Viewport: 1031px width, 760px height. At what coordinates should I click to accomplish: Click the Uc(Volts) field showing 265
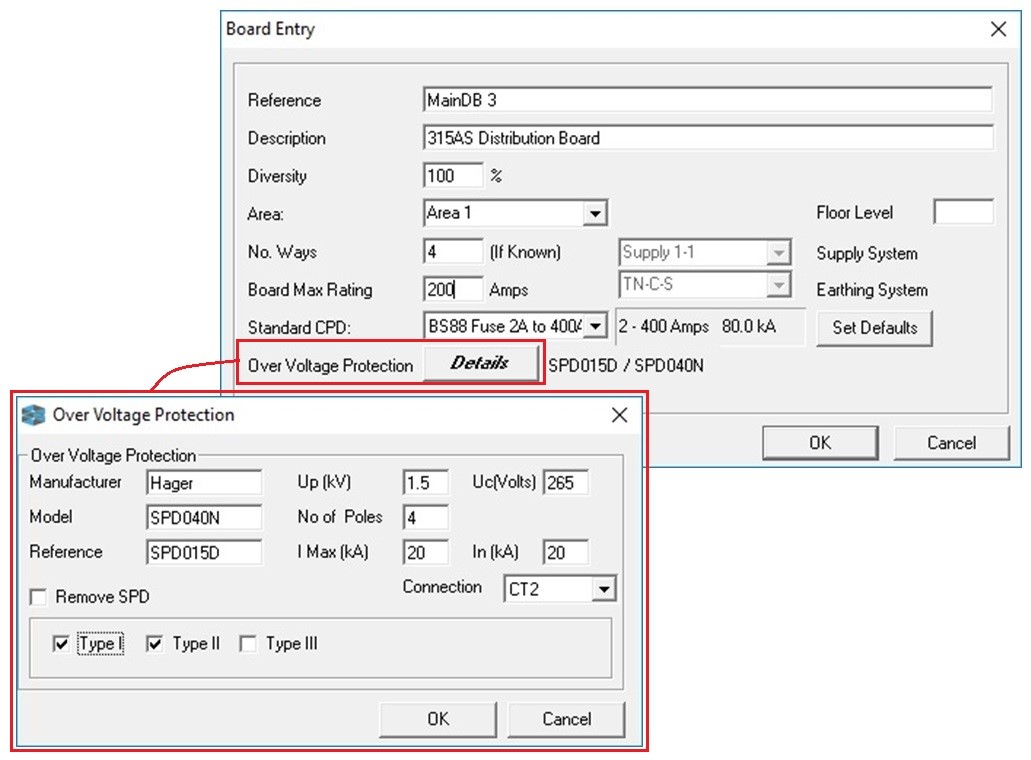566,483
